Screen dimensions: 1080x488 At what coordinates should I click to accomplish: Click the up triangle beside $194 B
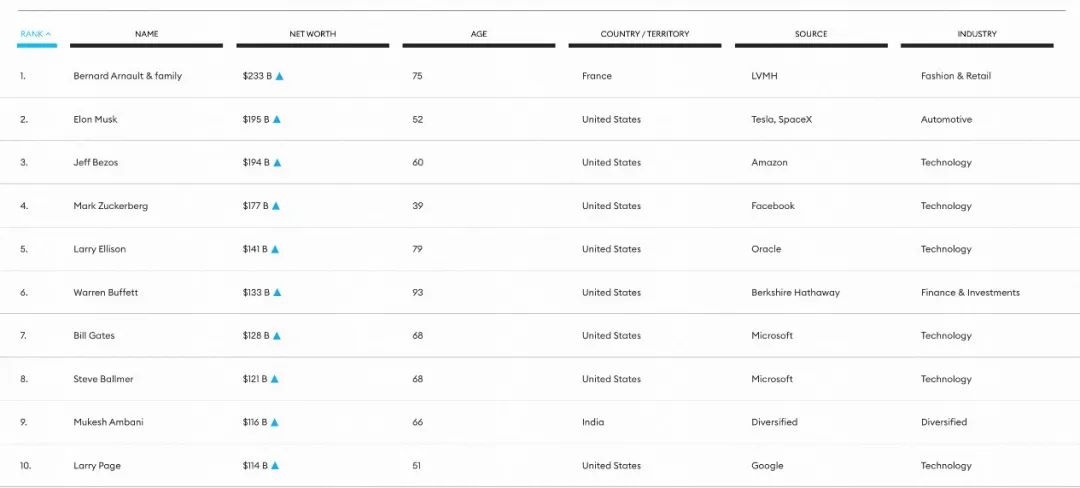coord(278,162)
